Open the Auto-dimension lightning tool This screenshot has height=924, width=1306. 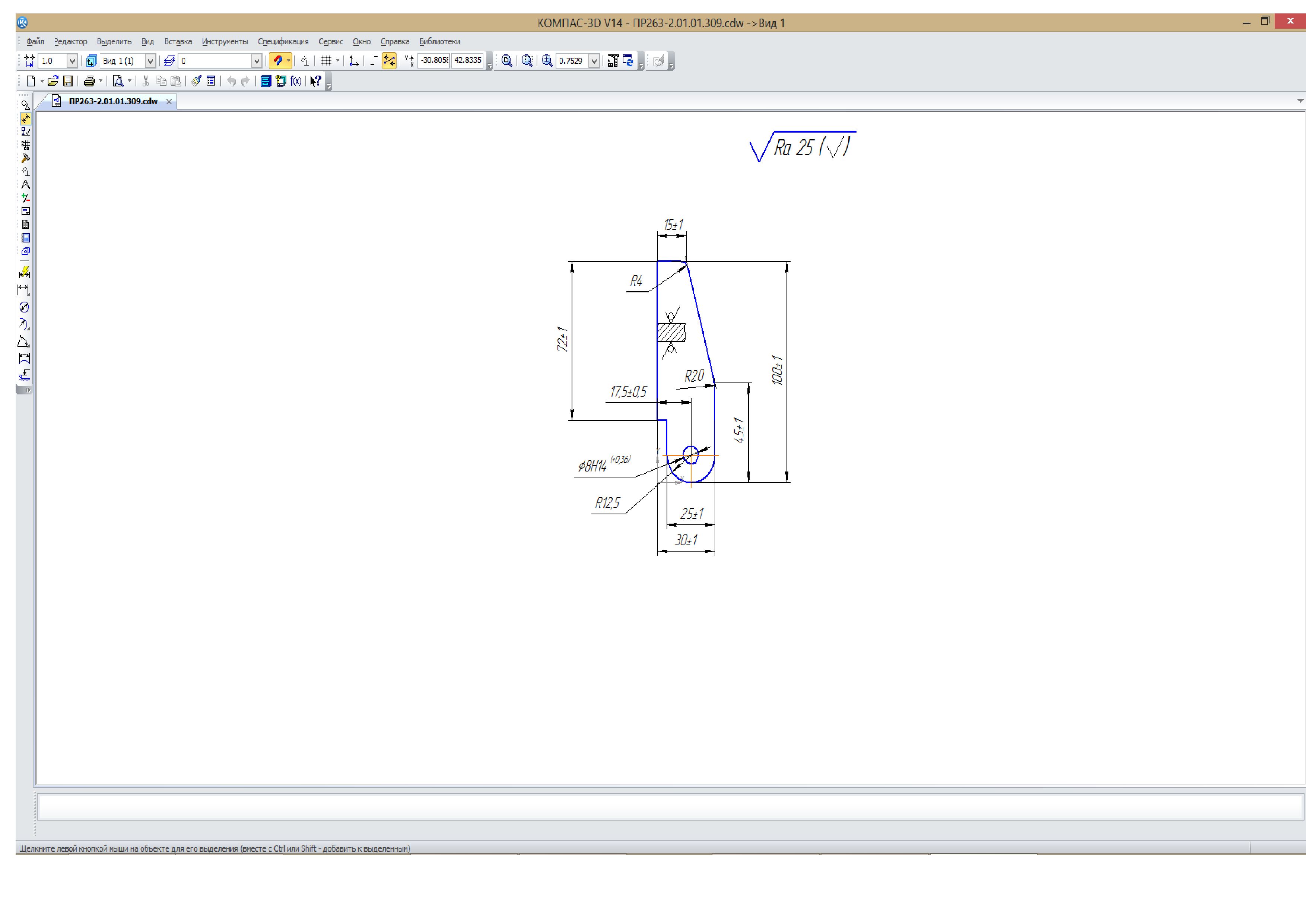24,273
